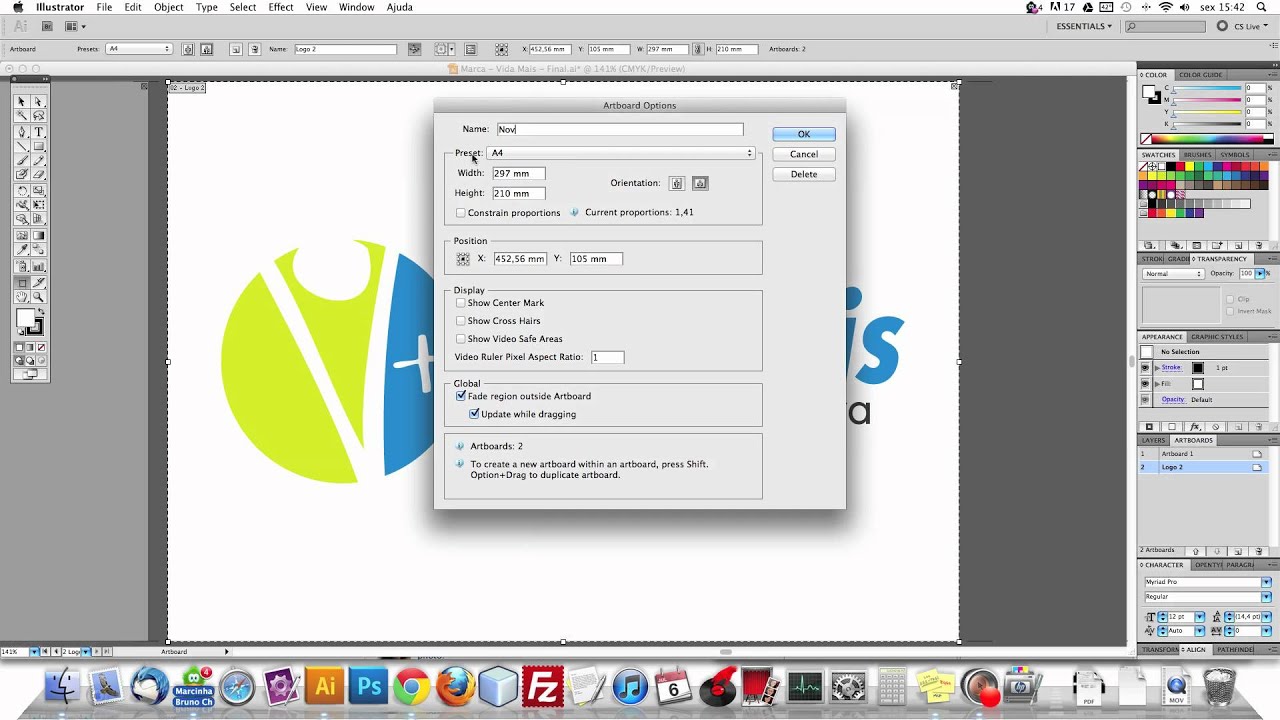This screenshot has height=720, width=1280.
Task: Enable Show Center Mark checkbox
Action: coord(461,303)
